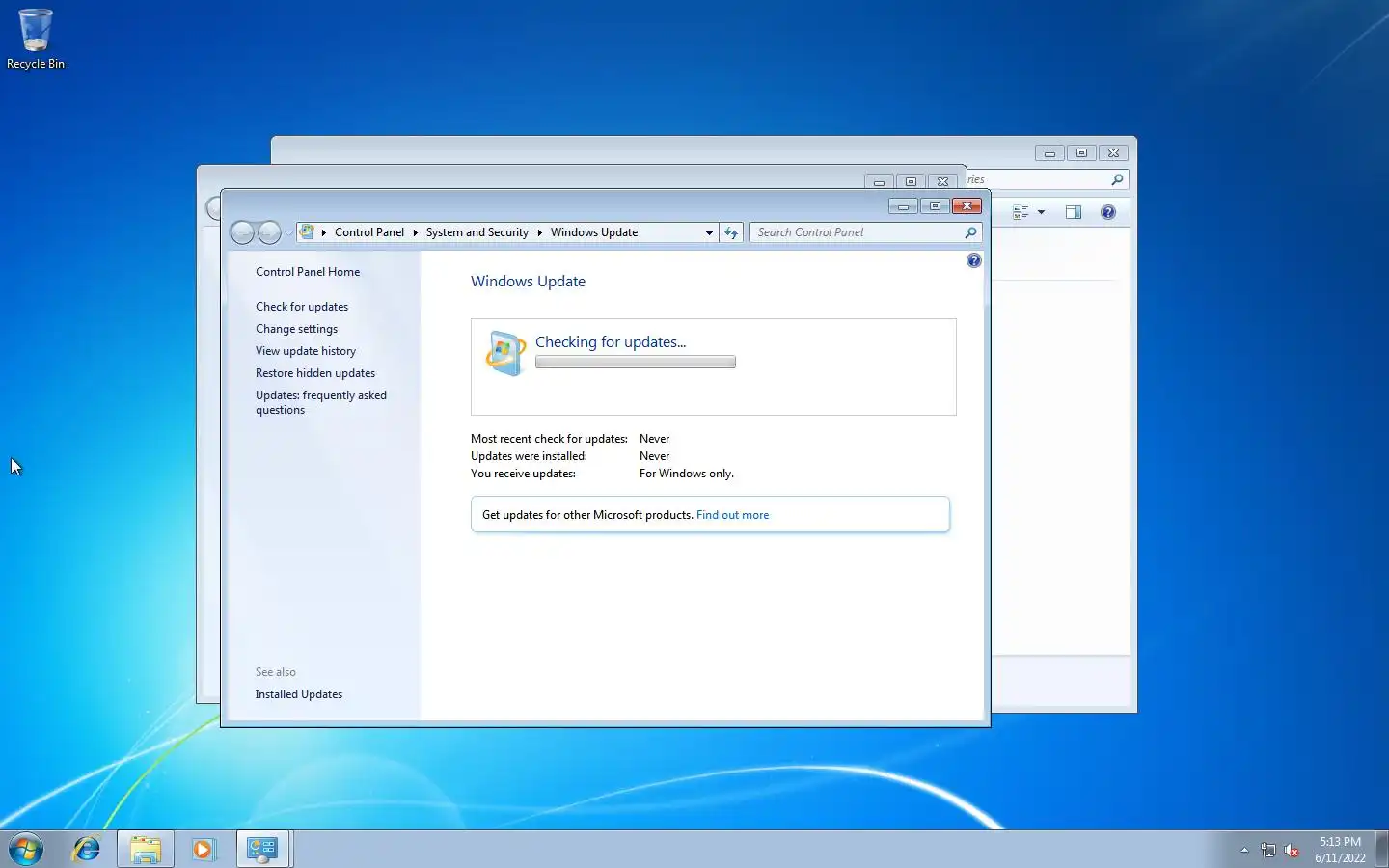Click the 'Updates were installed:' label
This screenshot has width=1389, height=868.
[x=529, y=456]
